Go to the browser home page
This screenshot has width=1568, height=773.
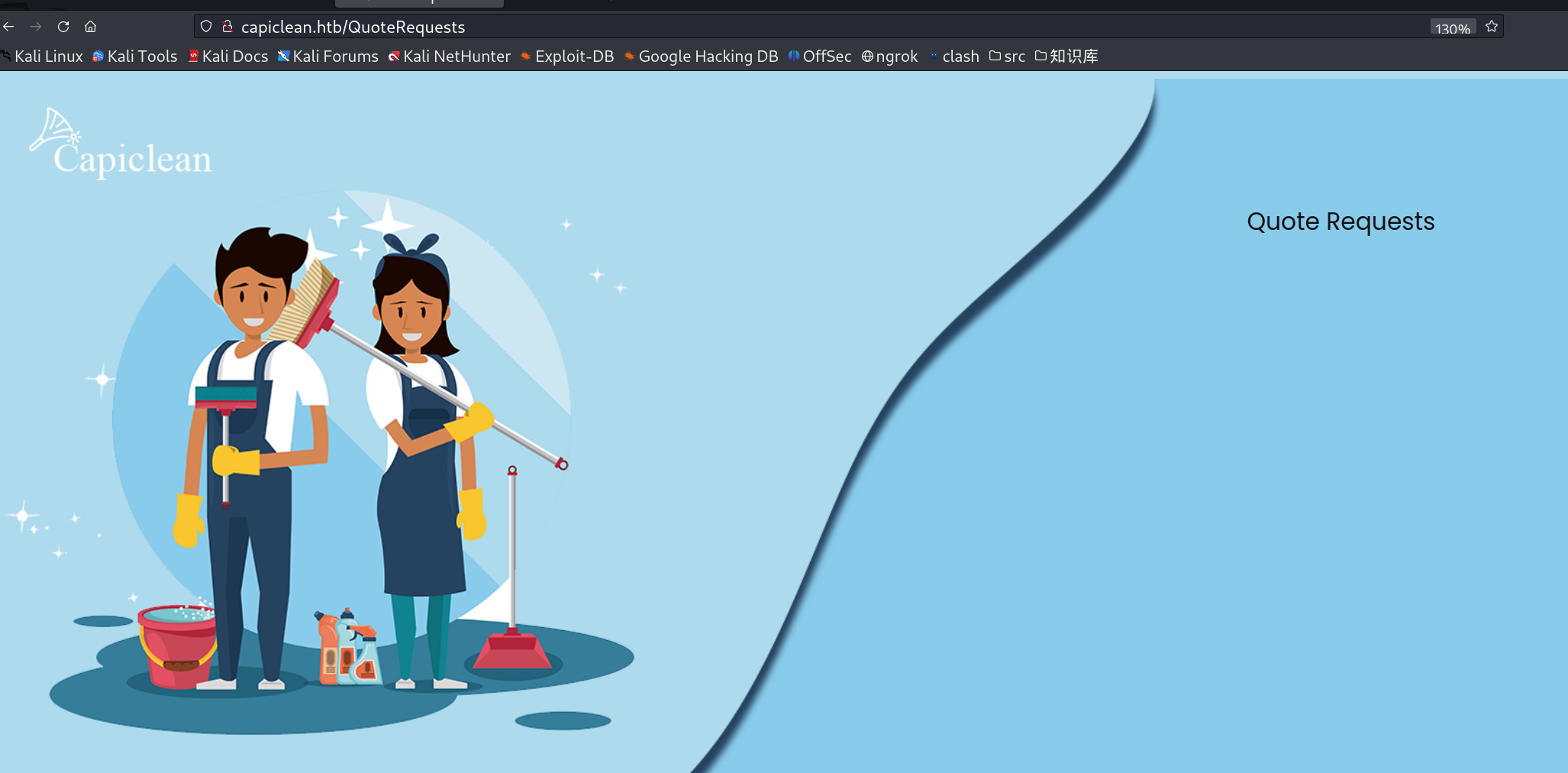90,27
